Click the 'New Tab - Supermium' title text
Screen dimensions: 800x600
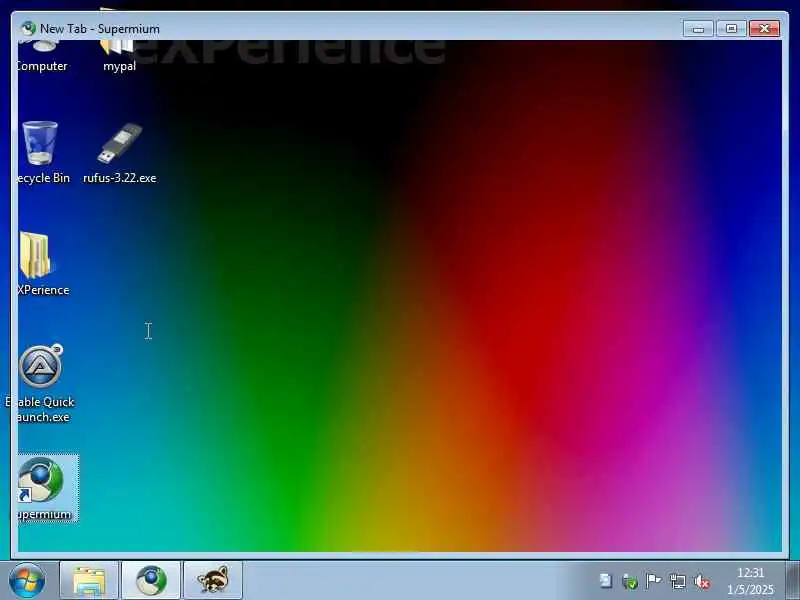point(100,29)
